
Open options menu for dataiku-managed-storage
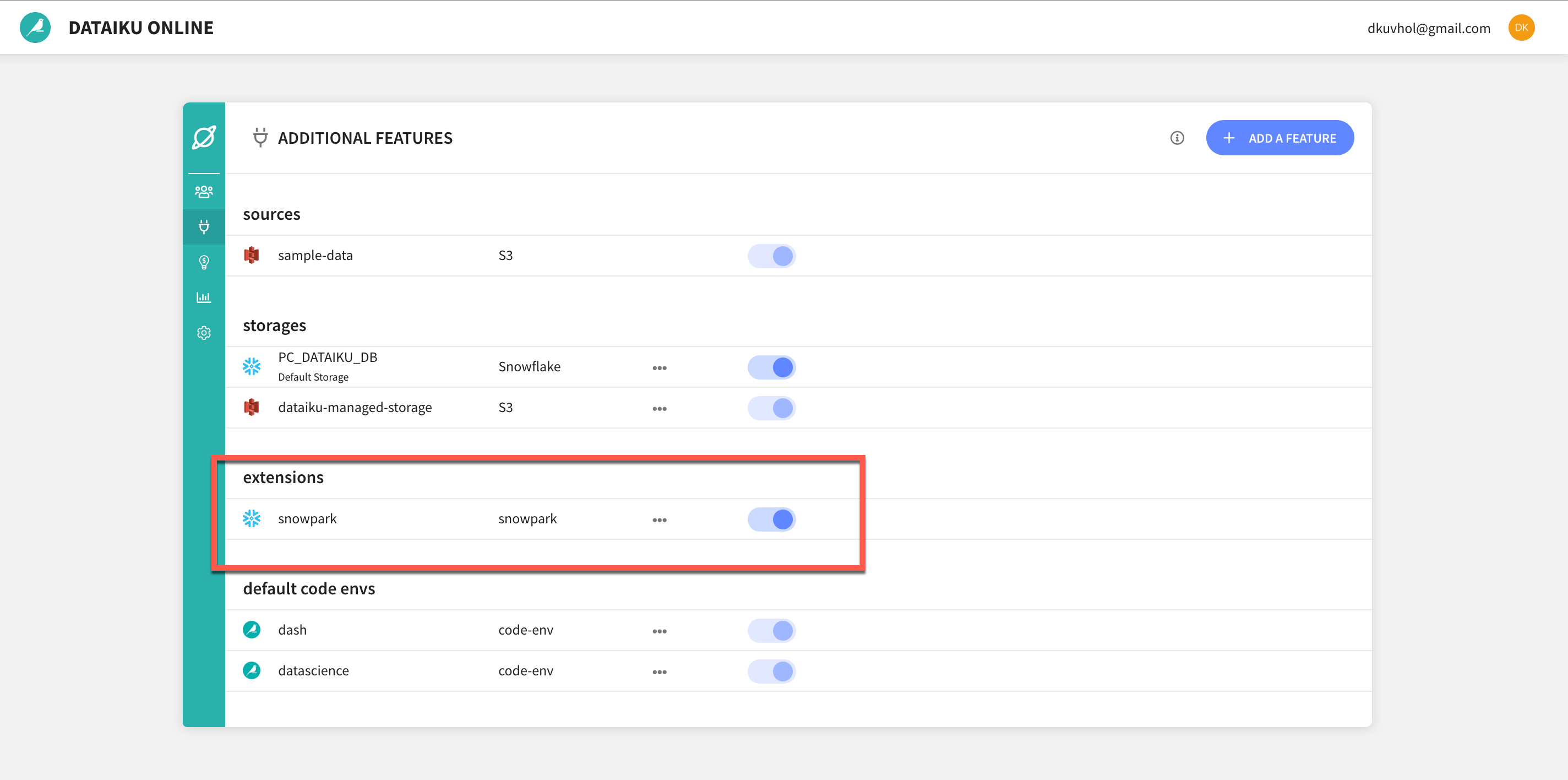(x=659, y=409)
